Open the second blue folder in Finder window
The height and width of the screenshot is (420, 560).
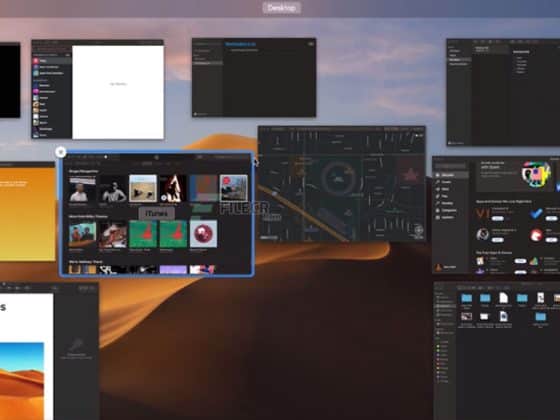pyautogui.click(x=485, y=298)
